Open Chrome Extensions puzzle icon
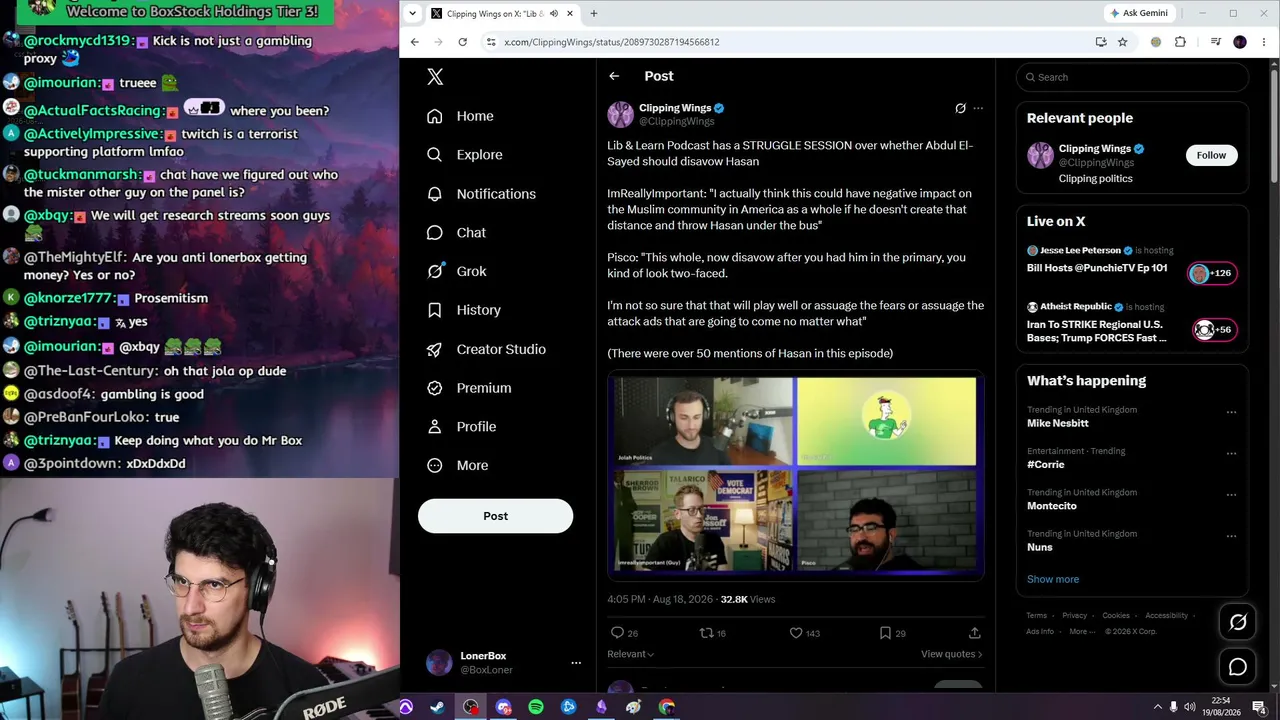 [x=1180, y=42]
